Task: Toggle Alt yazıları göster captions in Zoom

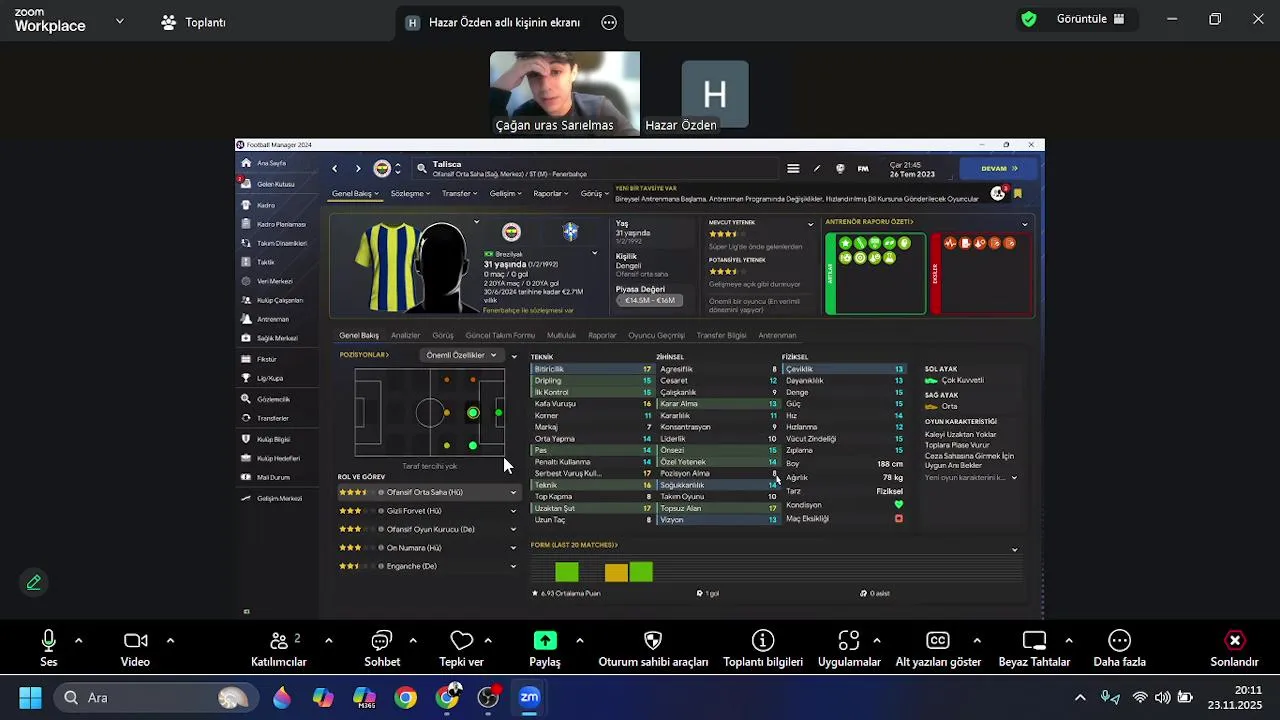Action: 938,648
